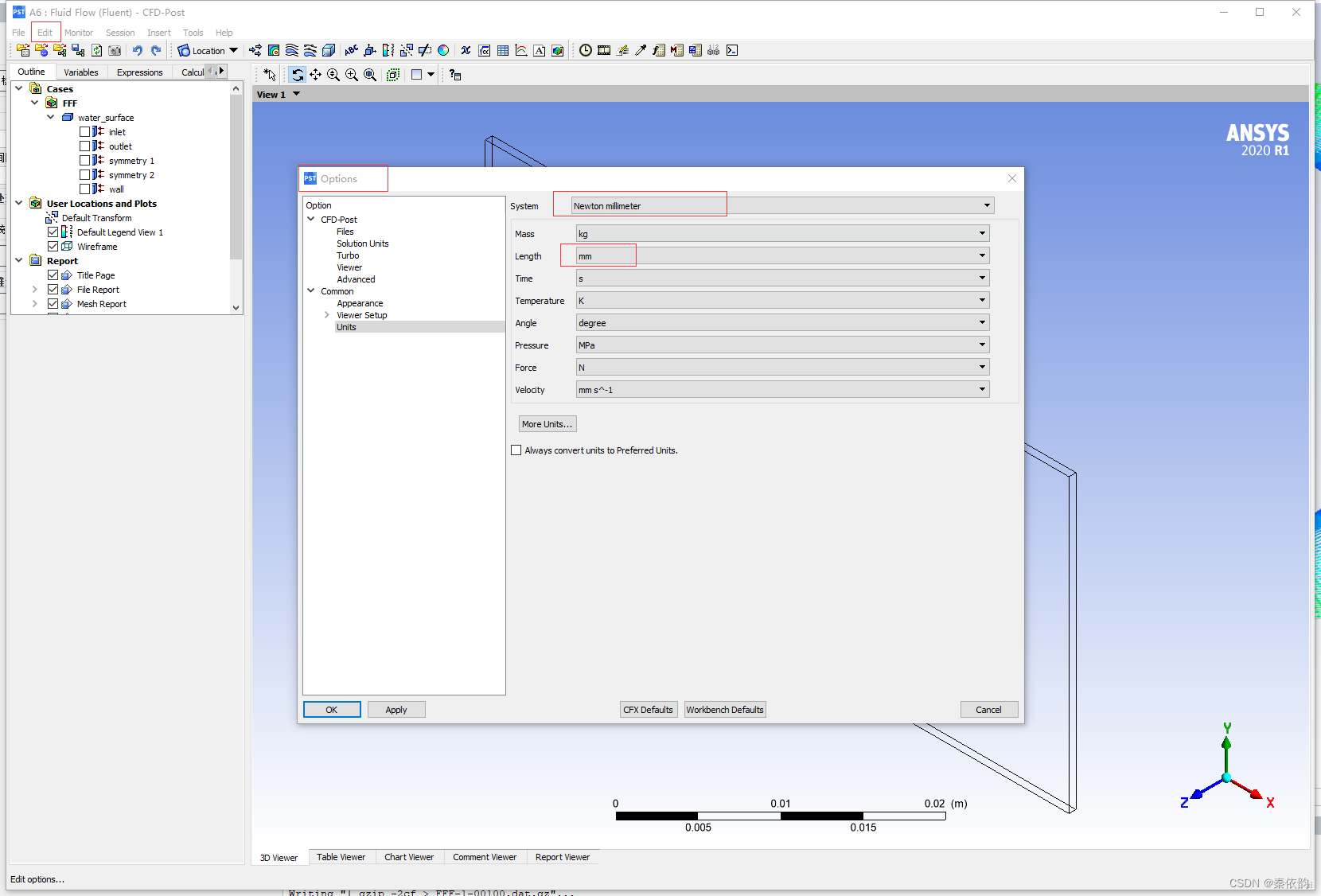Open the View 1 dropdown arrow
The height and width of the screenshot is (896, 1321).
click(x=297, y=94)
